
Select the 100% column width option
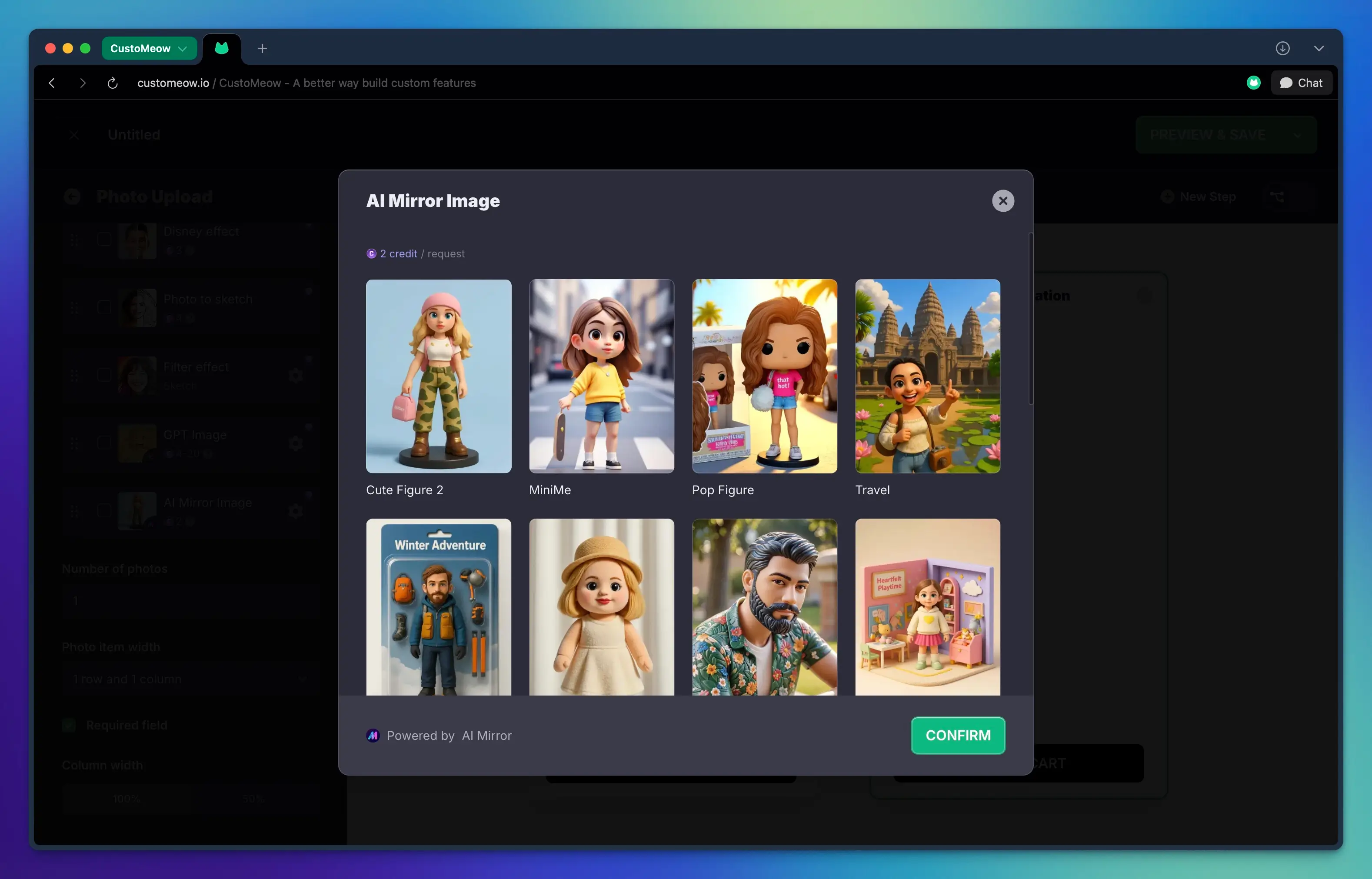(126, 799)
